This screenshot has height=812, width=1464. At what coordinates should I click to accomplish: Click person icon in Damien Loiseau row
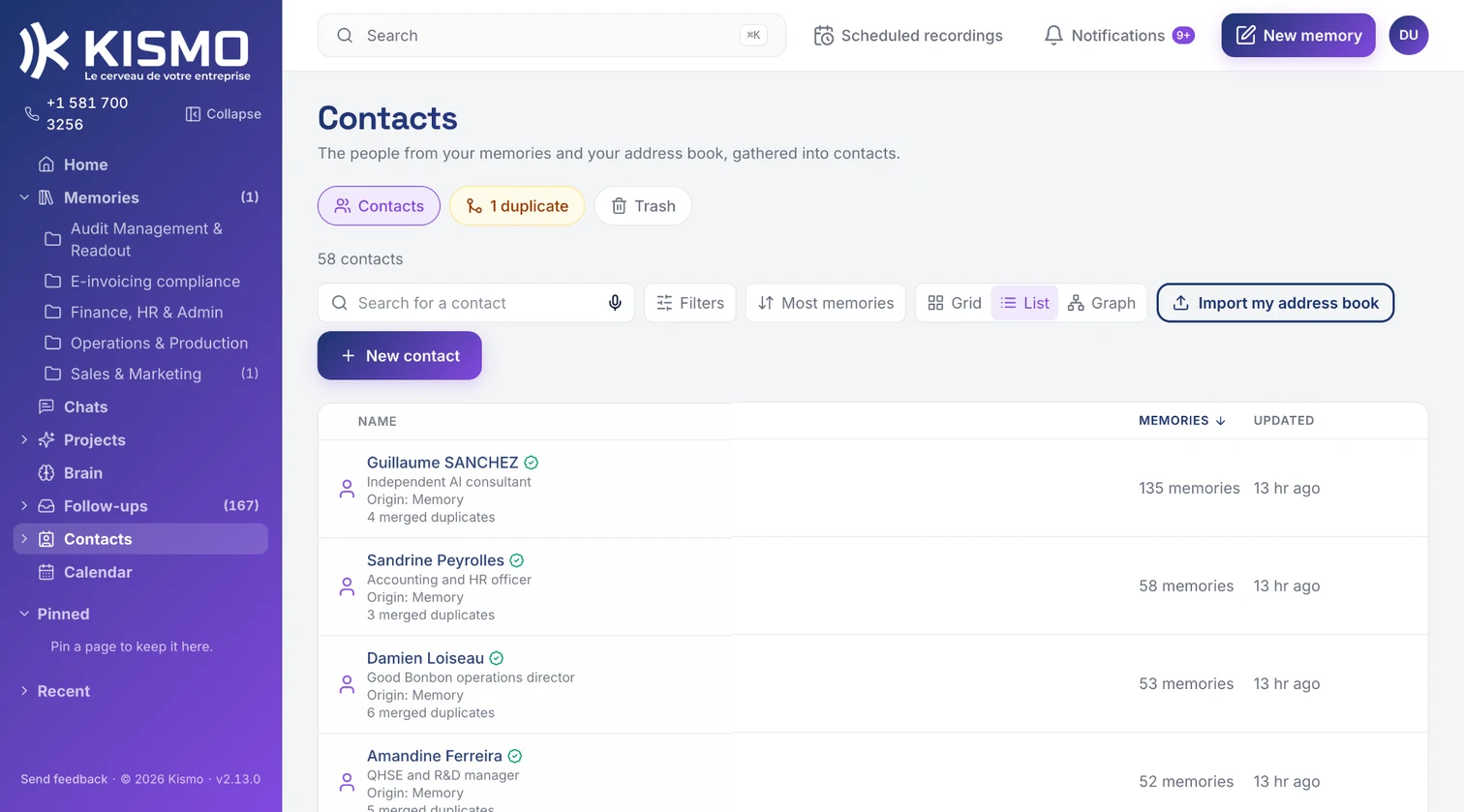[x=347, y=684]
